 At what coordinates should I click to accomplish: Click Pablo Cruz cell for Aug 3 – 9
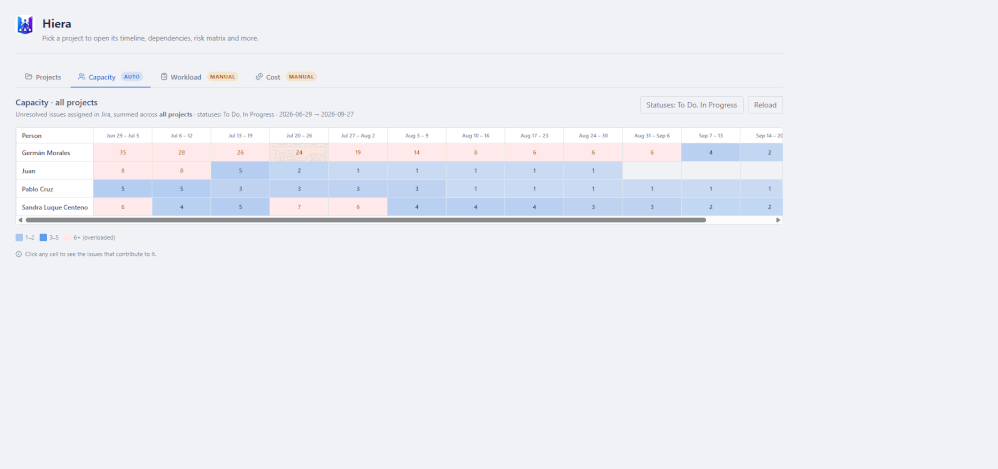[416, 189]
